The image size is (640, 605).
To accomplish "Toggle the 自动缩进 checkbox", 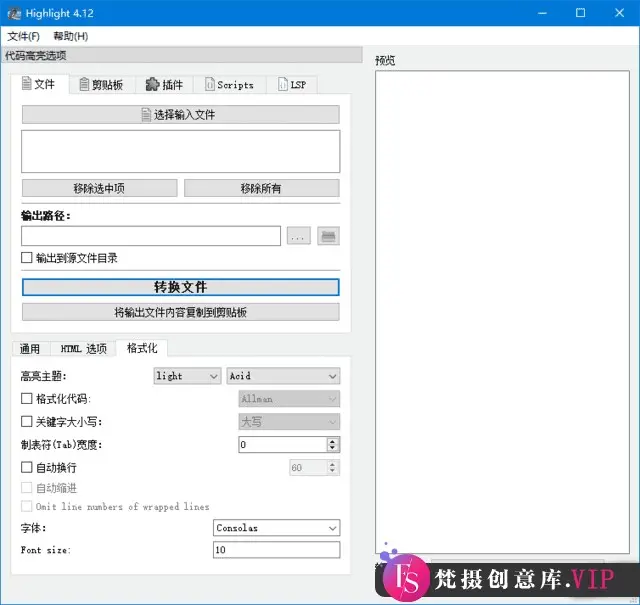I will point(27,487).
